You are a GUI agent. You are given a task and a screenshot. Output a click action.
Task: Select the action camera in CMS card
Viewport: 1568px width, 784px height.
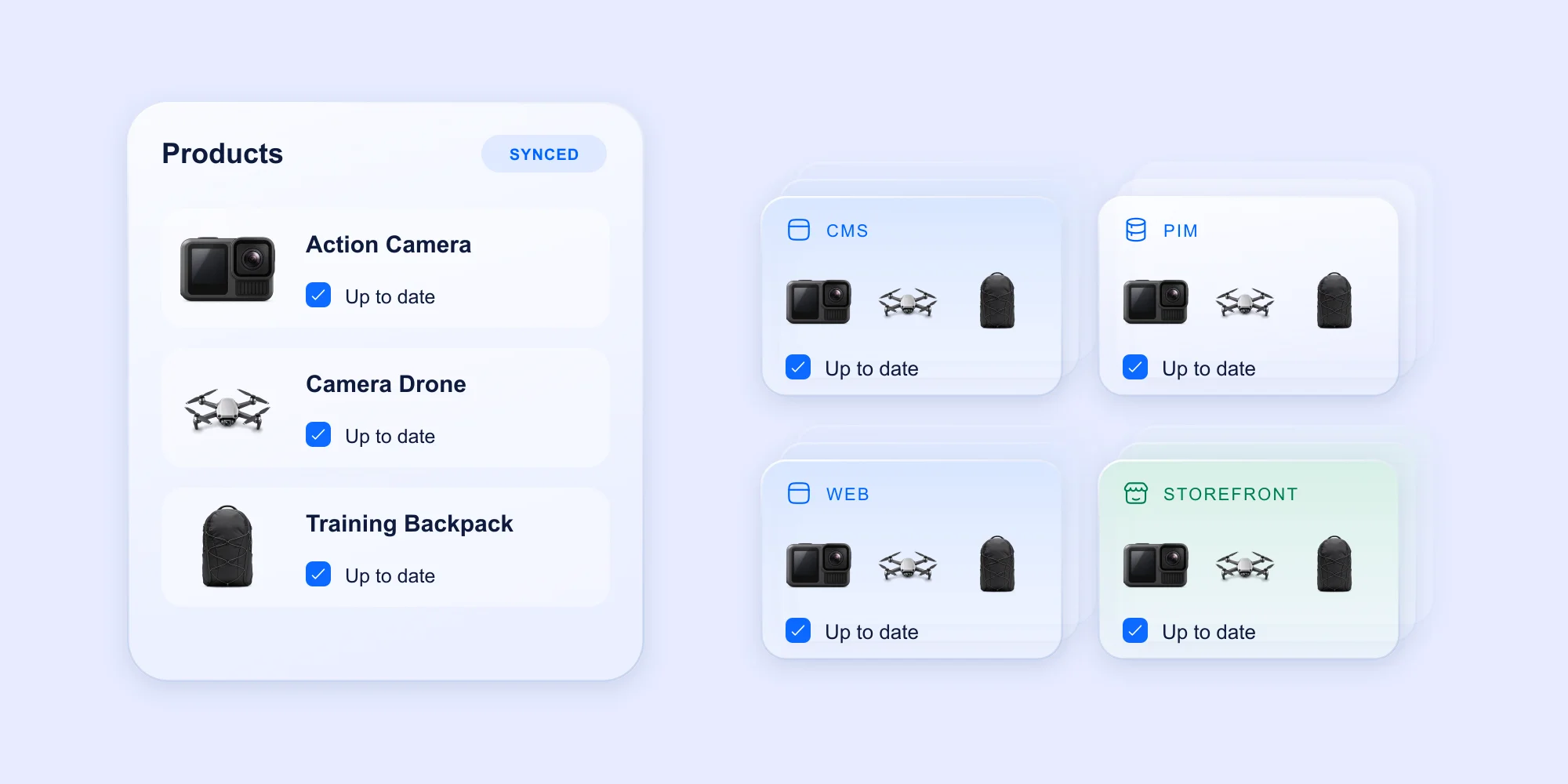818,301
